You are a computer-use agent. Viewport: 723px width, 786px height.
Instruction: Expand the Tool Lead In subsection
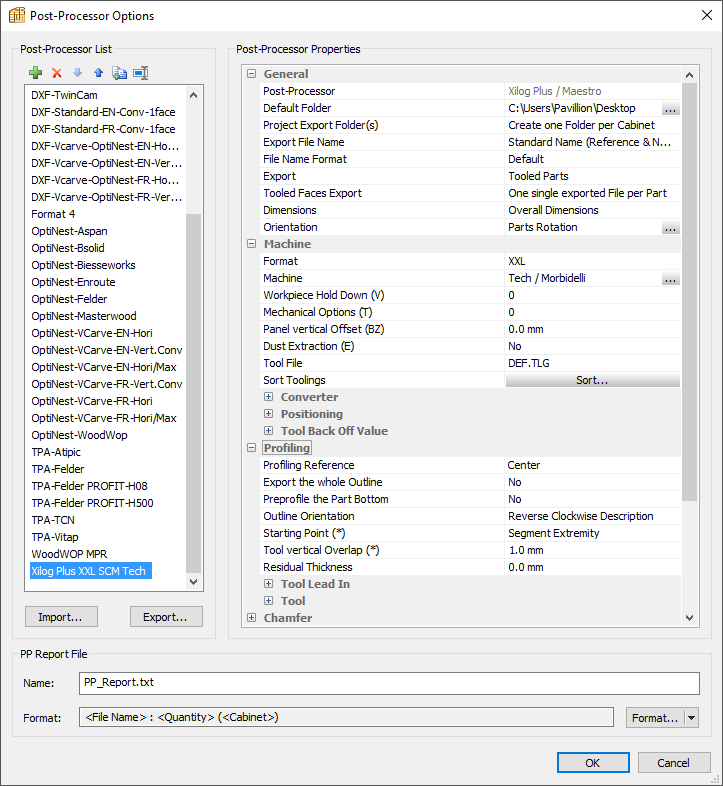point(269,584)
